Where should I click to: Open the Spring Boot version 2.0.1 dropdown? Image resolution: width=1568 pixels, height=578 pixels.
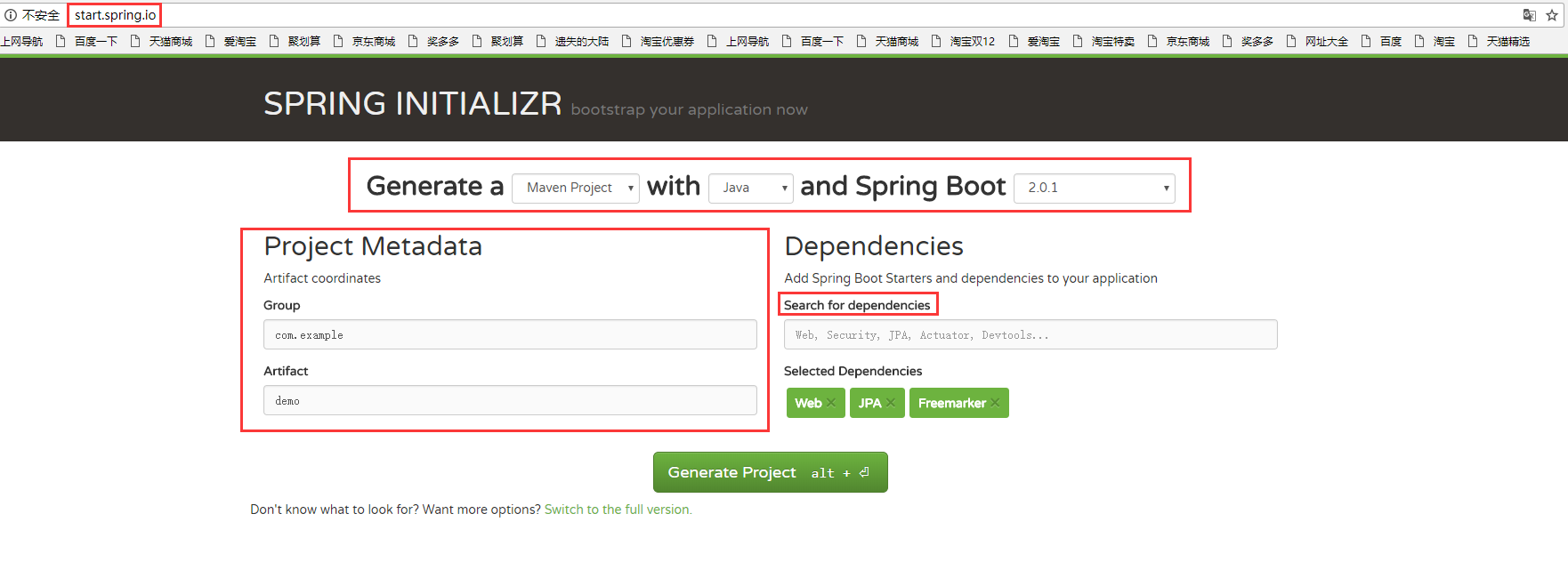[1095, 188]
